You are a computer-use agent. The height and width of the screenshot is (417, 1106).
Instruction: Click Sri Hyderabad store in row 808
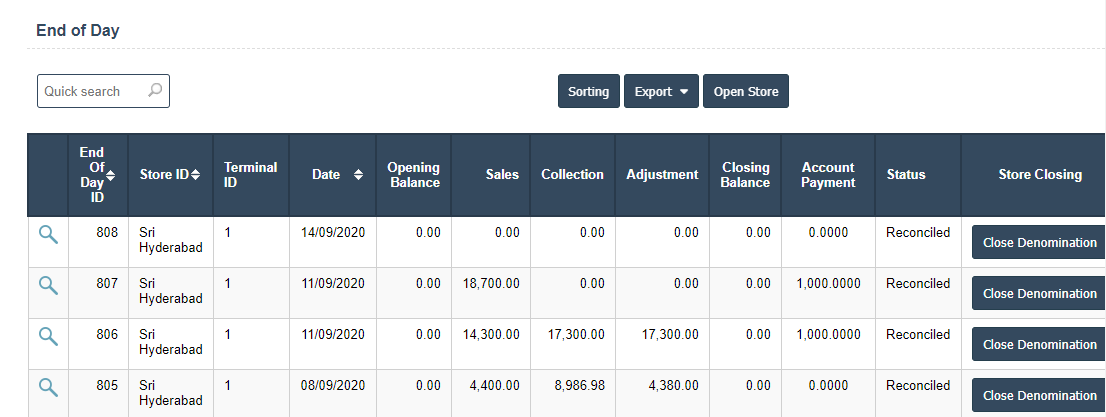tap(170, 240)
